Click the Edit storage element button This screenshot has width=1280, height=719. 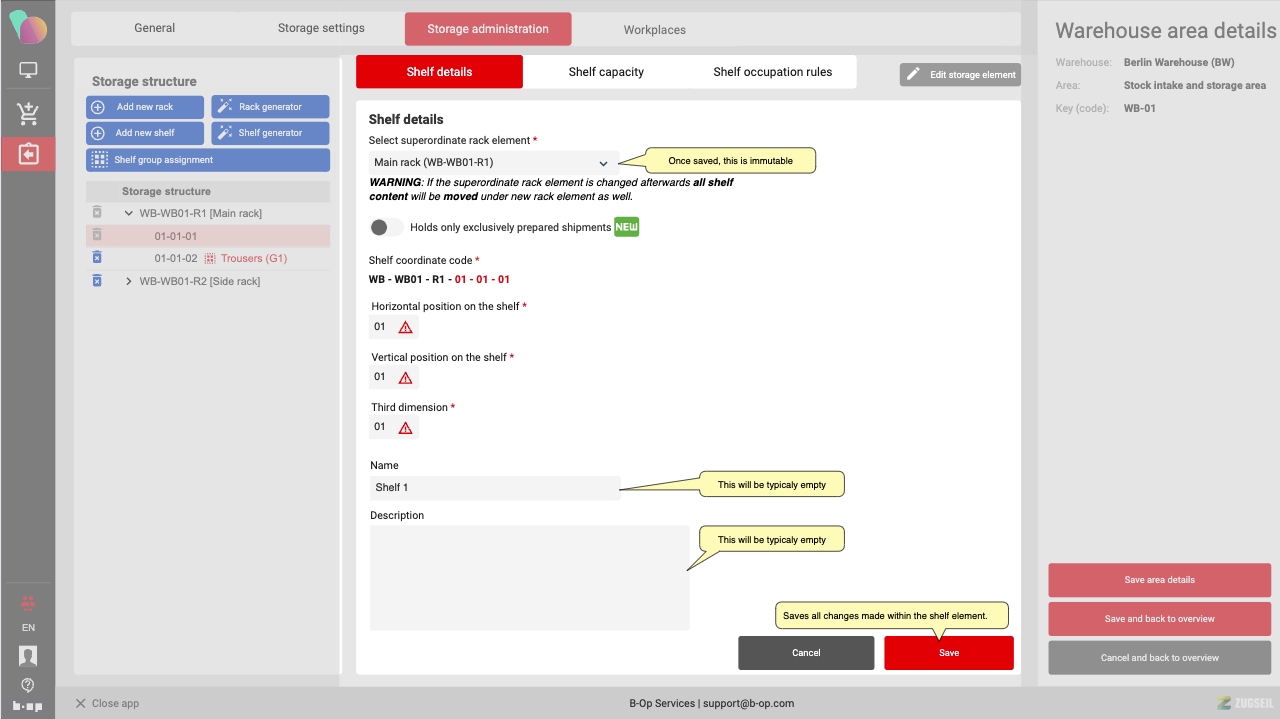point(960,75)
